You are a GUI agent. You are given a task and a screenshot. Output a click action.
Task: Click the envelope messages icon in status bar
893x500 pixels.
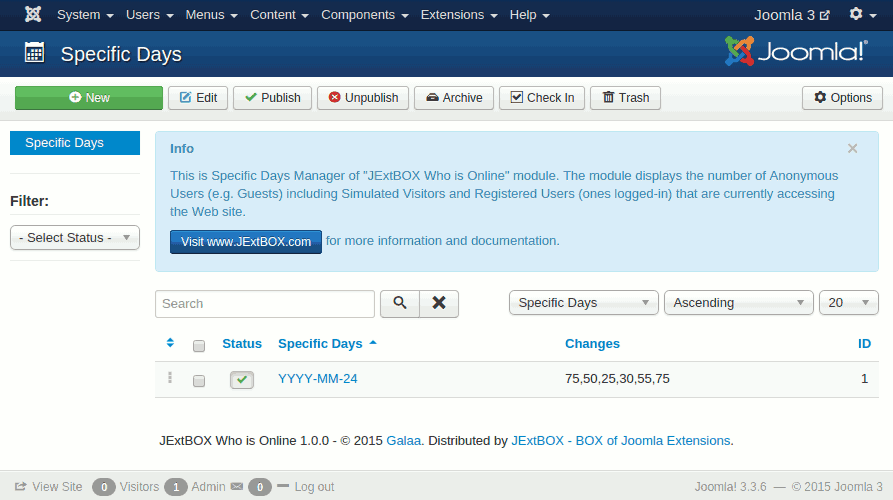point(237,486)
